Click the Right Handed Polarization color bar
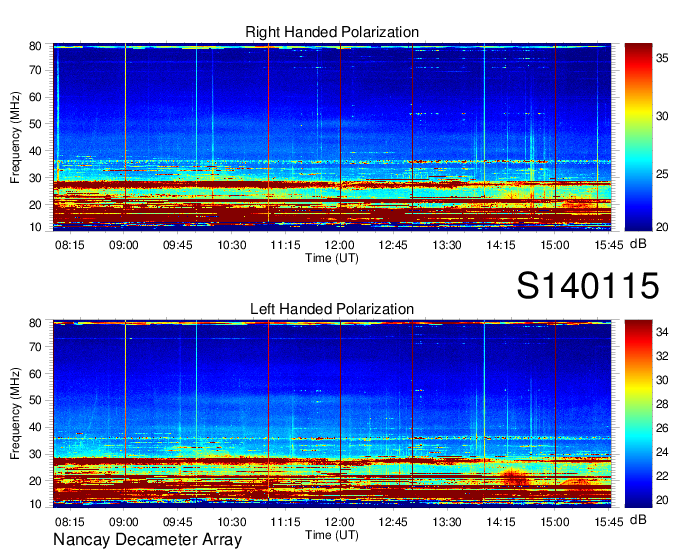Screen dimensions: 680x552 pos(638,137)
